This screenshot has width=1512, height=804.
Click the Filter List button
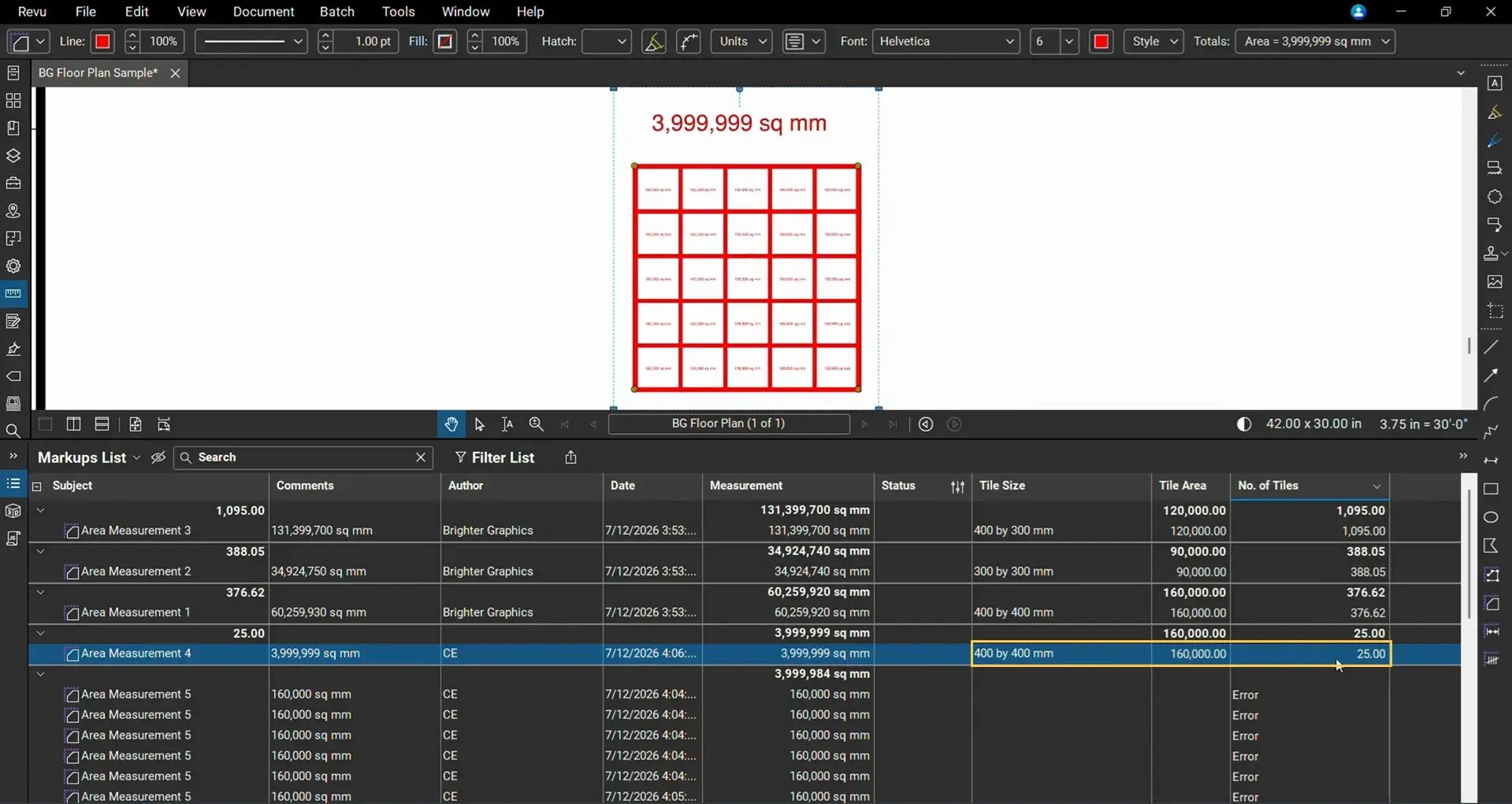coord(495,458)
